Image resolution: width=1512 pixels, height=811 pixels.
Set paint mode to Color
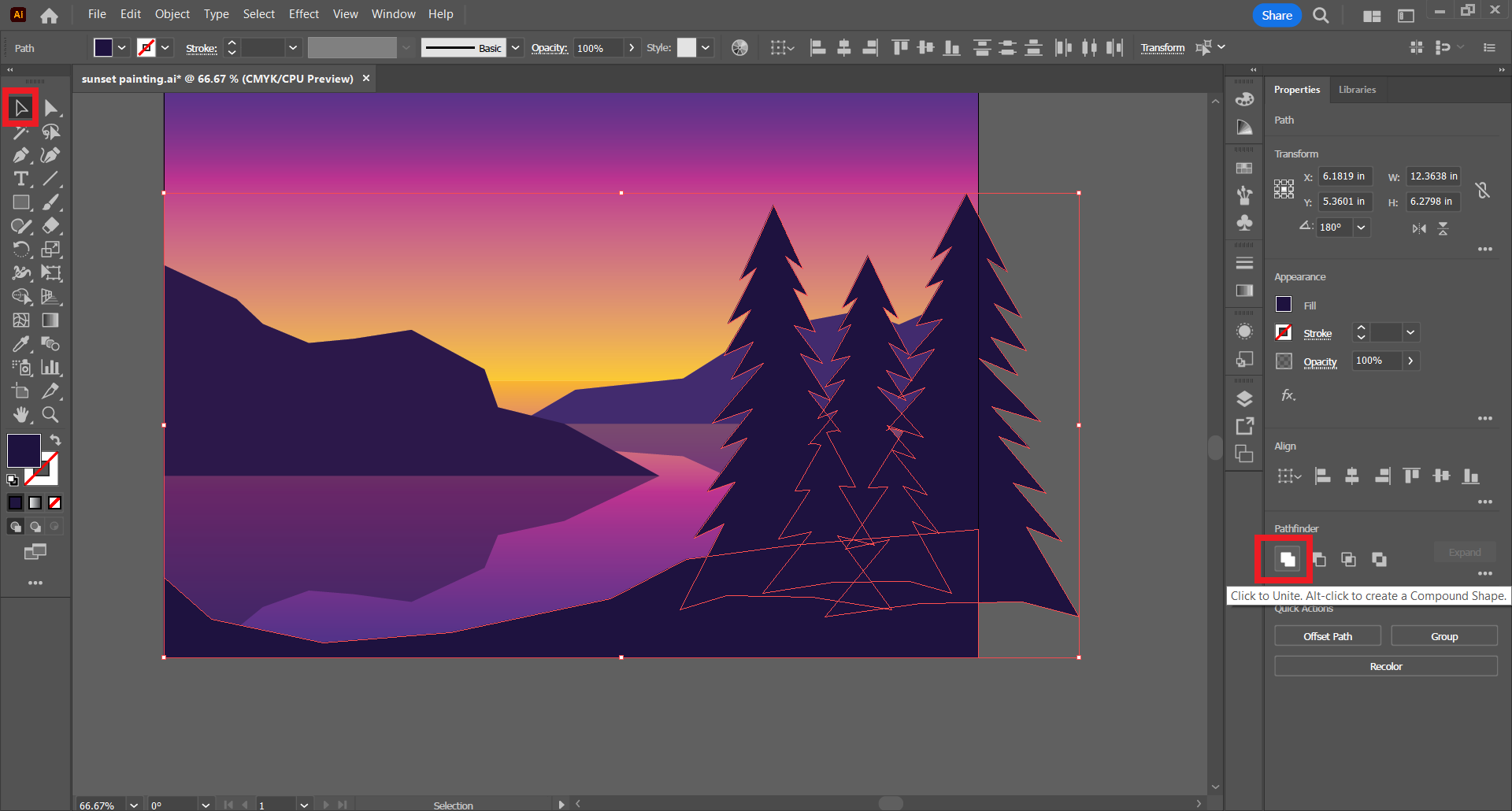pyautogui.click(x=15, y=503)
